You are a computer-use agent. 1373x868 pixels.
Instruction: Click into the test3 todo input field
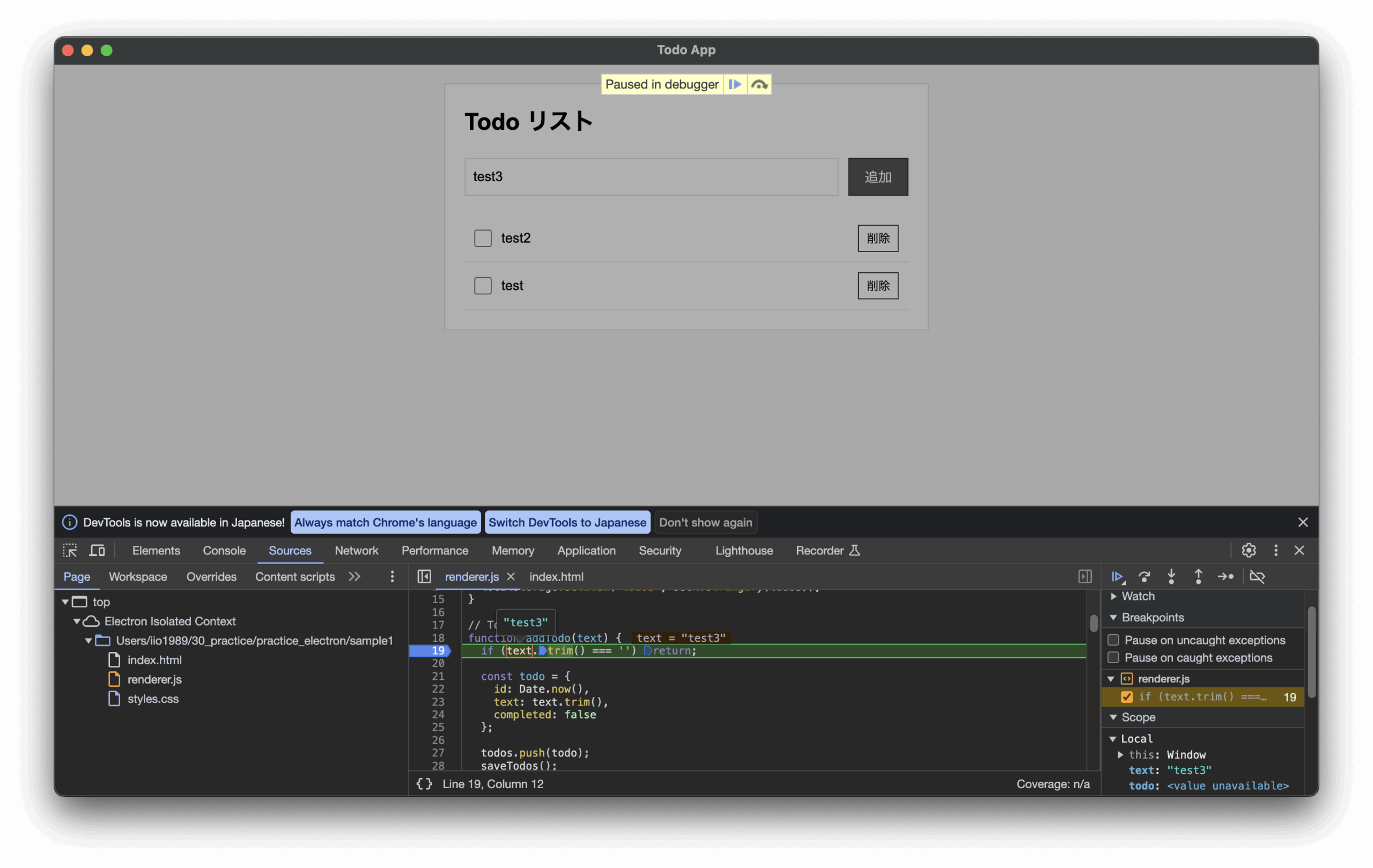(x=651, y=177)
